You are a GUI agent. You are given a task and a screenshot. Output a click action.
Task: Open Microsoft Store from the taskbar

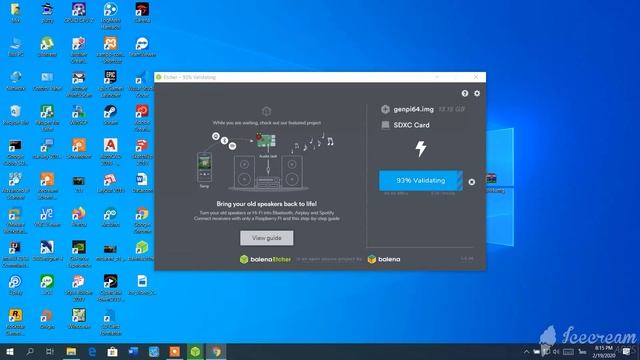coord(112,351)
